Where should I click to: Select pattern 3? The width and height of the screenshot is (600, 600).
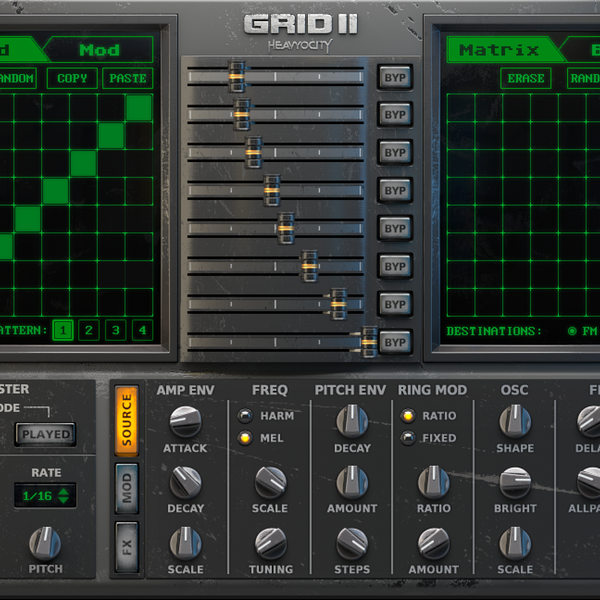[116, 330]
